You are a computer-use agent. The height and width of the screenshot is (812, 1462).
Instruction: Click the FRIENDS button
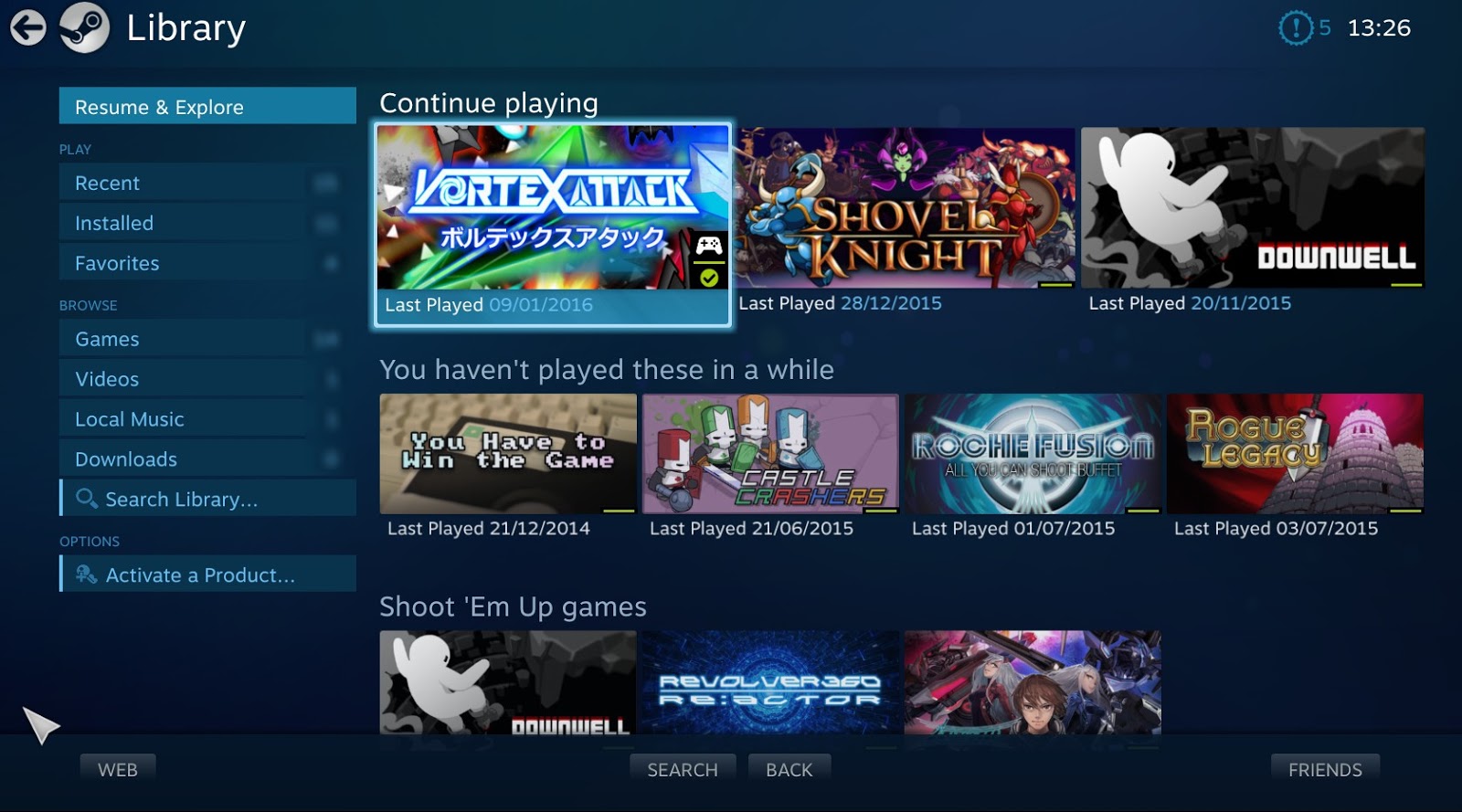1325,770
